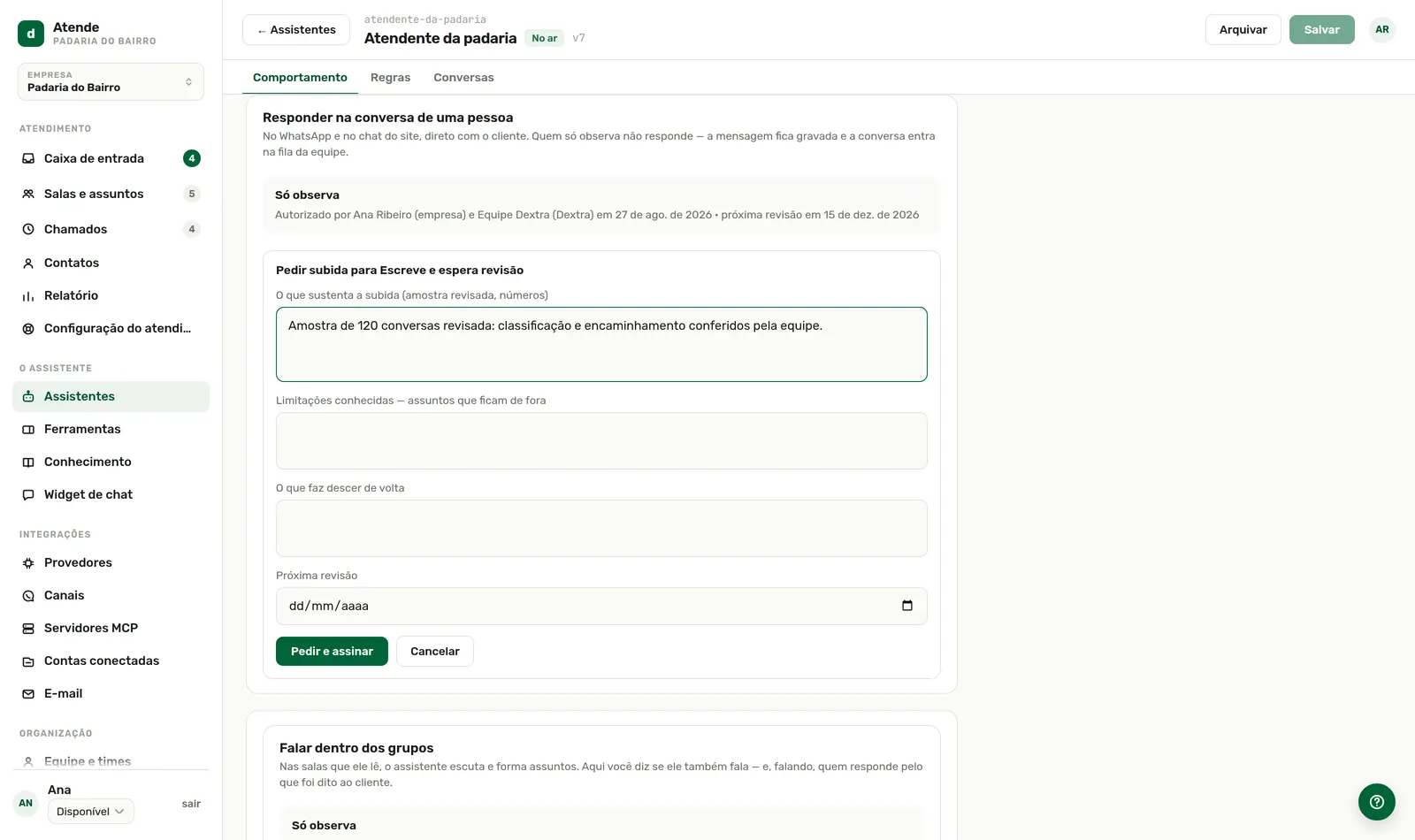
Task: Click the 'No ar' status badge
Action: tap(544, 38)
